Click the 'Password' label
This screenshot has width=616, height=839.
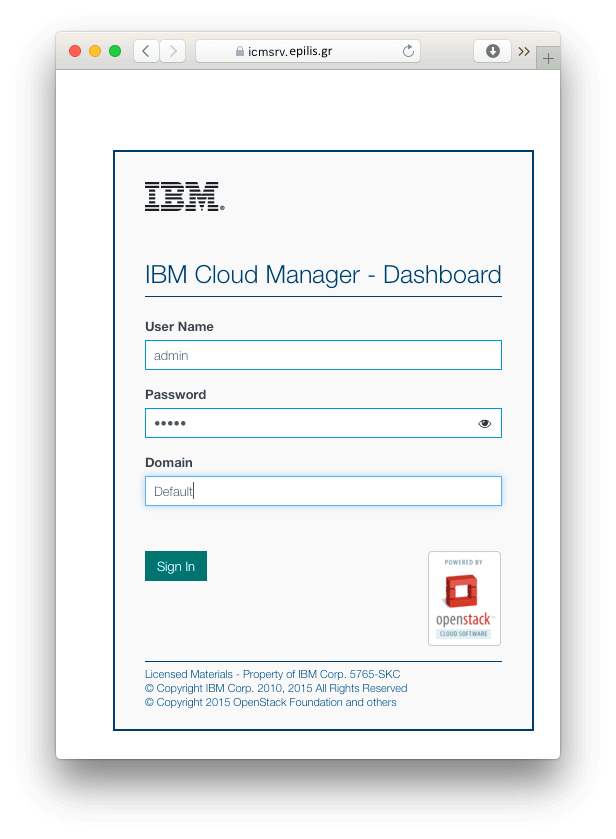click(x=176, y=395)
